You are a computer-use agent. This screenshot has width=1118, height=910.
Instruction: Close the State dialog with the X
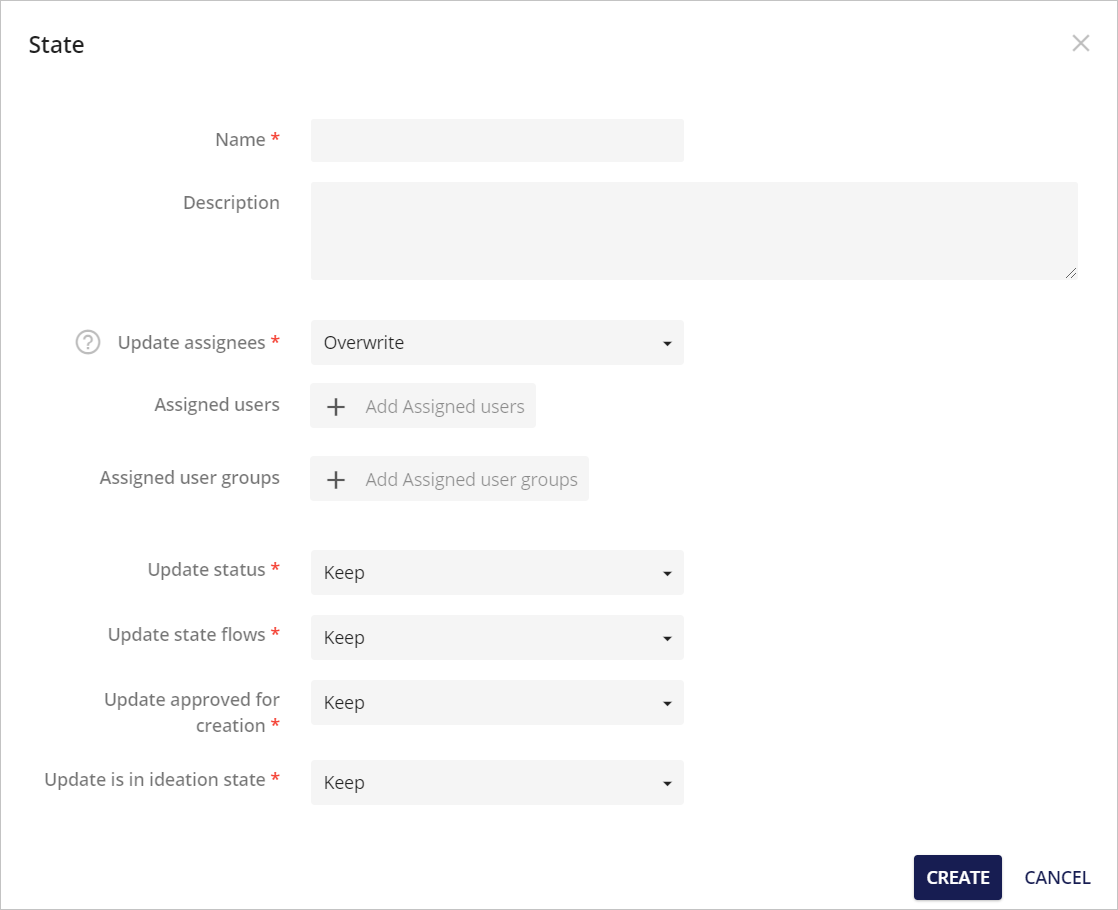coord(1080,44)
